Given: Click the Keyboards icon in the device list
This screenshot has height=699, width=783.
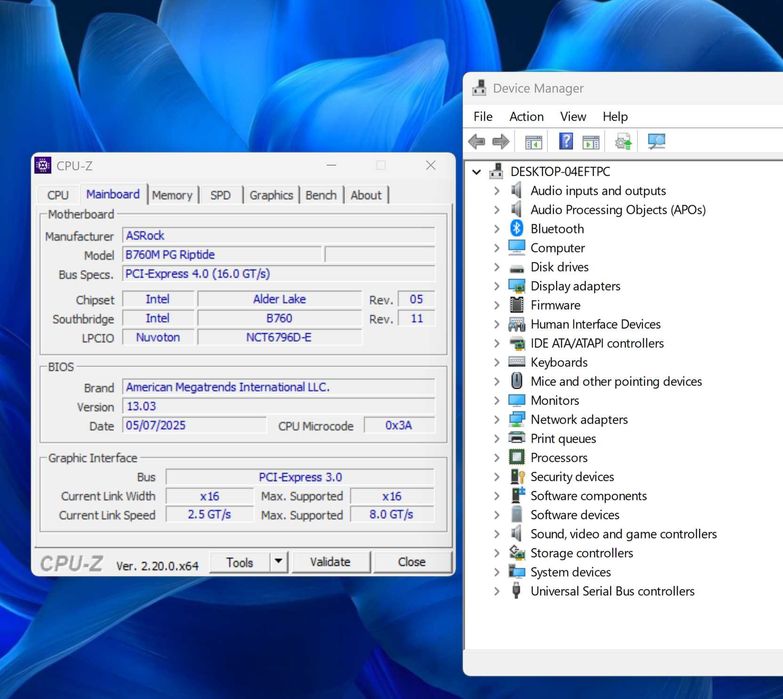Looking at the screenshot, I should click(516, 362).
